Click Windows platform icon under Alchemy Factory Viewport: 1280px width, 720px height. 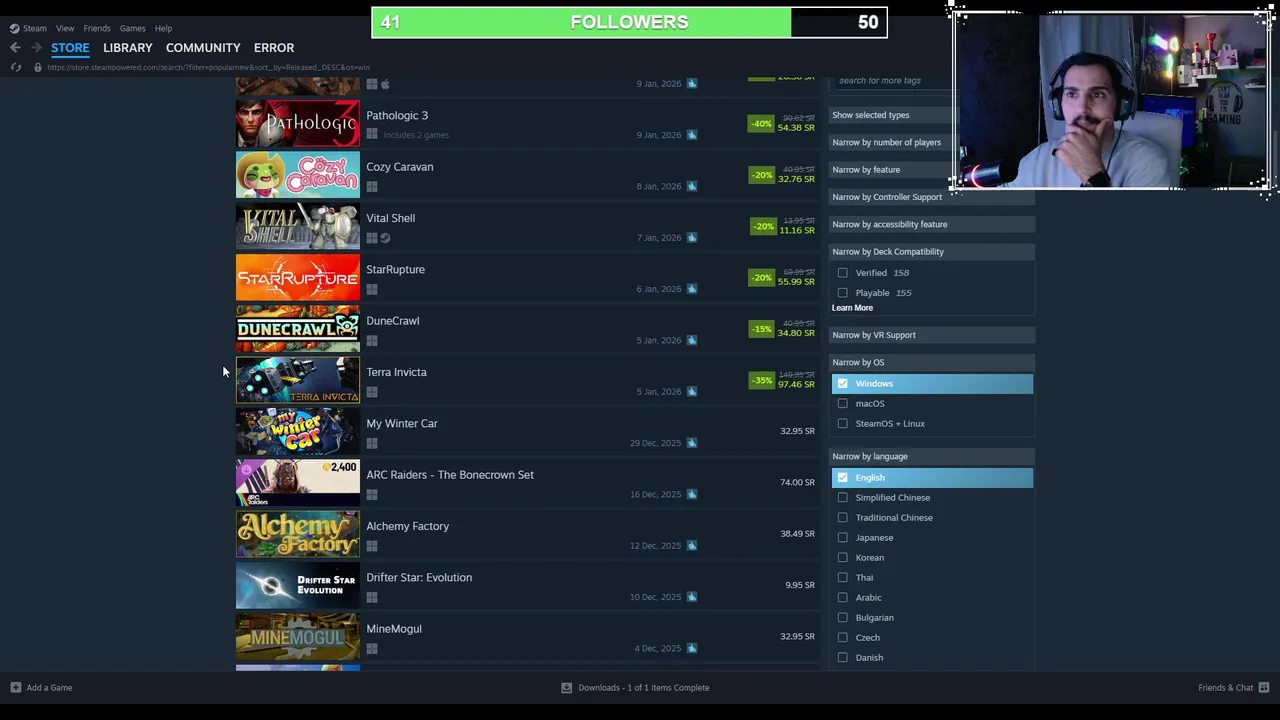pos(372,546)
